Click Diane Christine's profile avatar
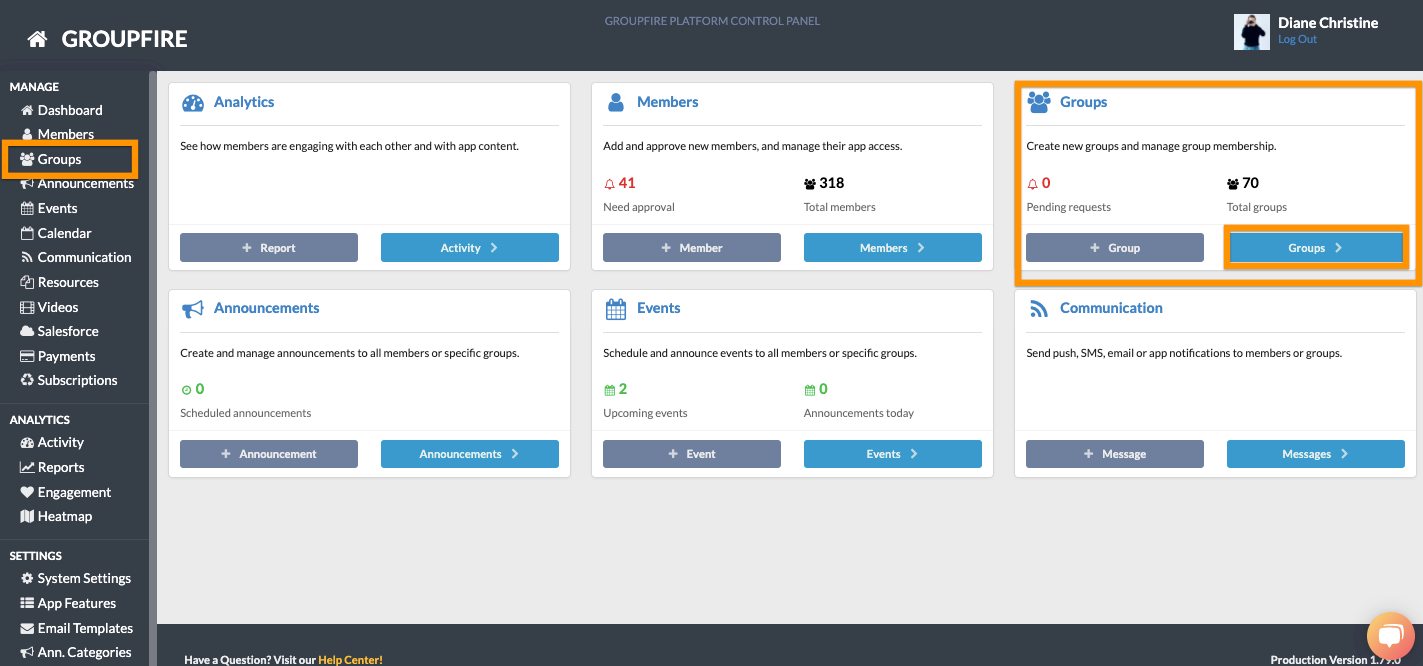 tap(1252, 32)
